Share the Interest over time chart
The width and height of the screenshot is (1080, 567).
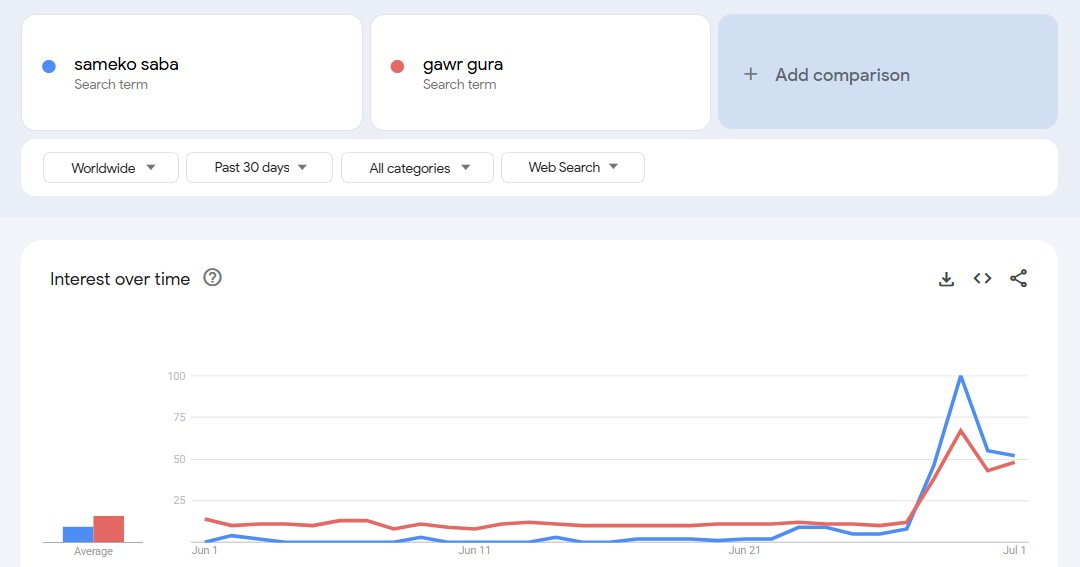[1019, 278]
